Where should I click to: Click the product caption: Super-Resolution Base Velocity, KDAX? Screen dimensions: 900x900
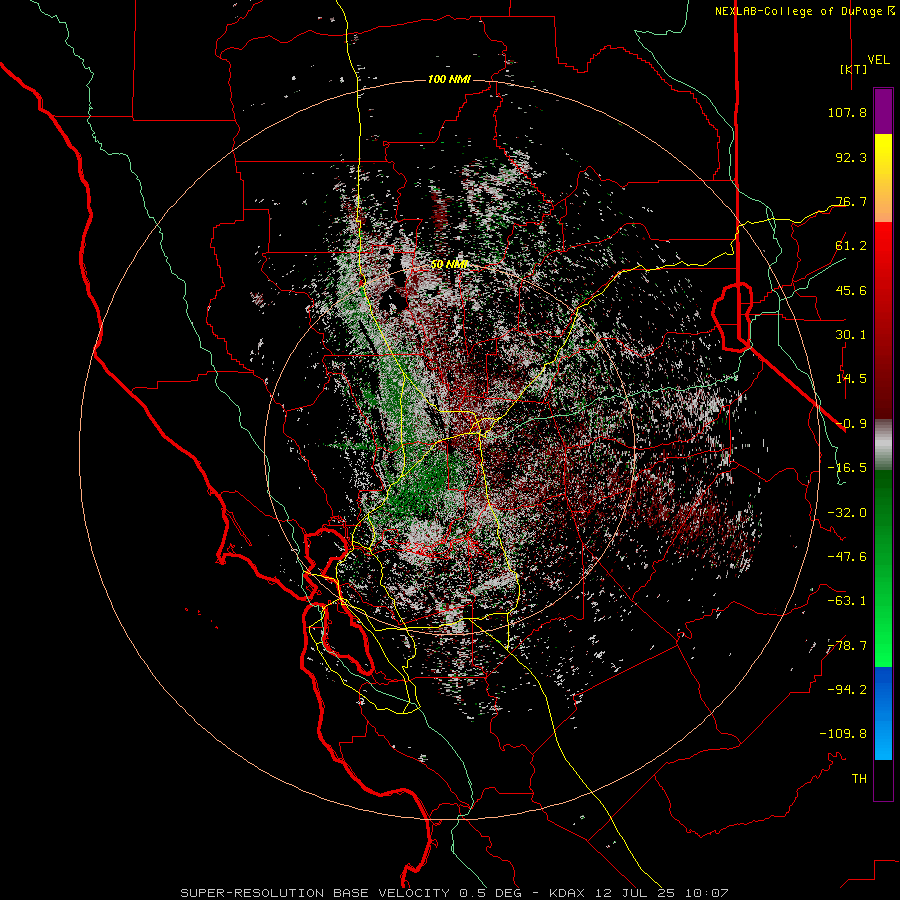(454, 893)
